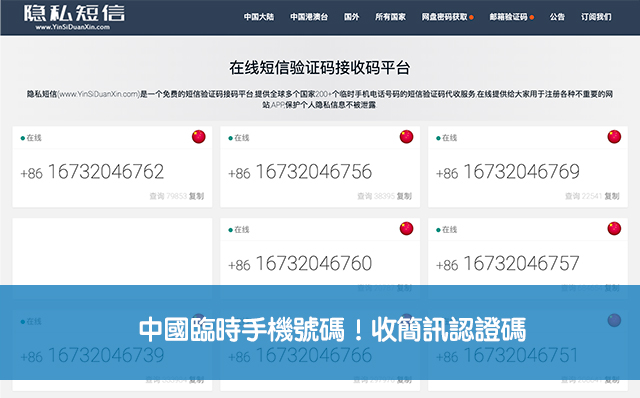The height and width of the screenshot is (398, 640).
Task: Open number +86 16732046757
Action: 508,264
